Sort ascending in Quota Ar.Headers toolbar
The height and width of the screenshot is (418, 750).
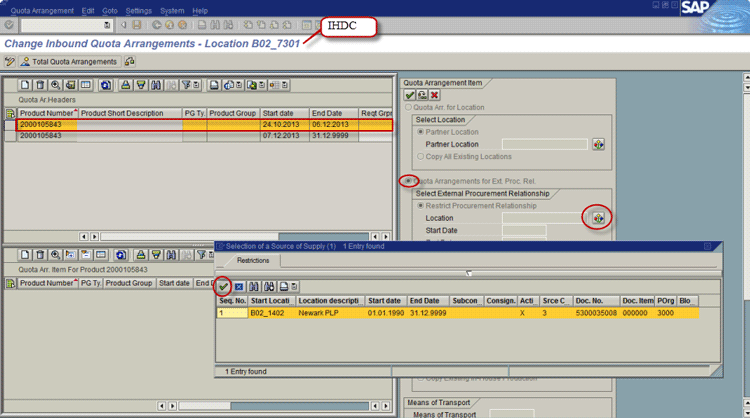(x=125, y=85)
